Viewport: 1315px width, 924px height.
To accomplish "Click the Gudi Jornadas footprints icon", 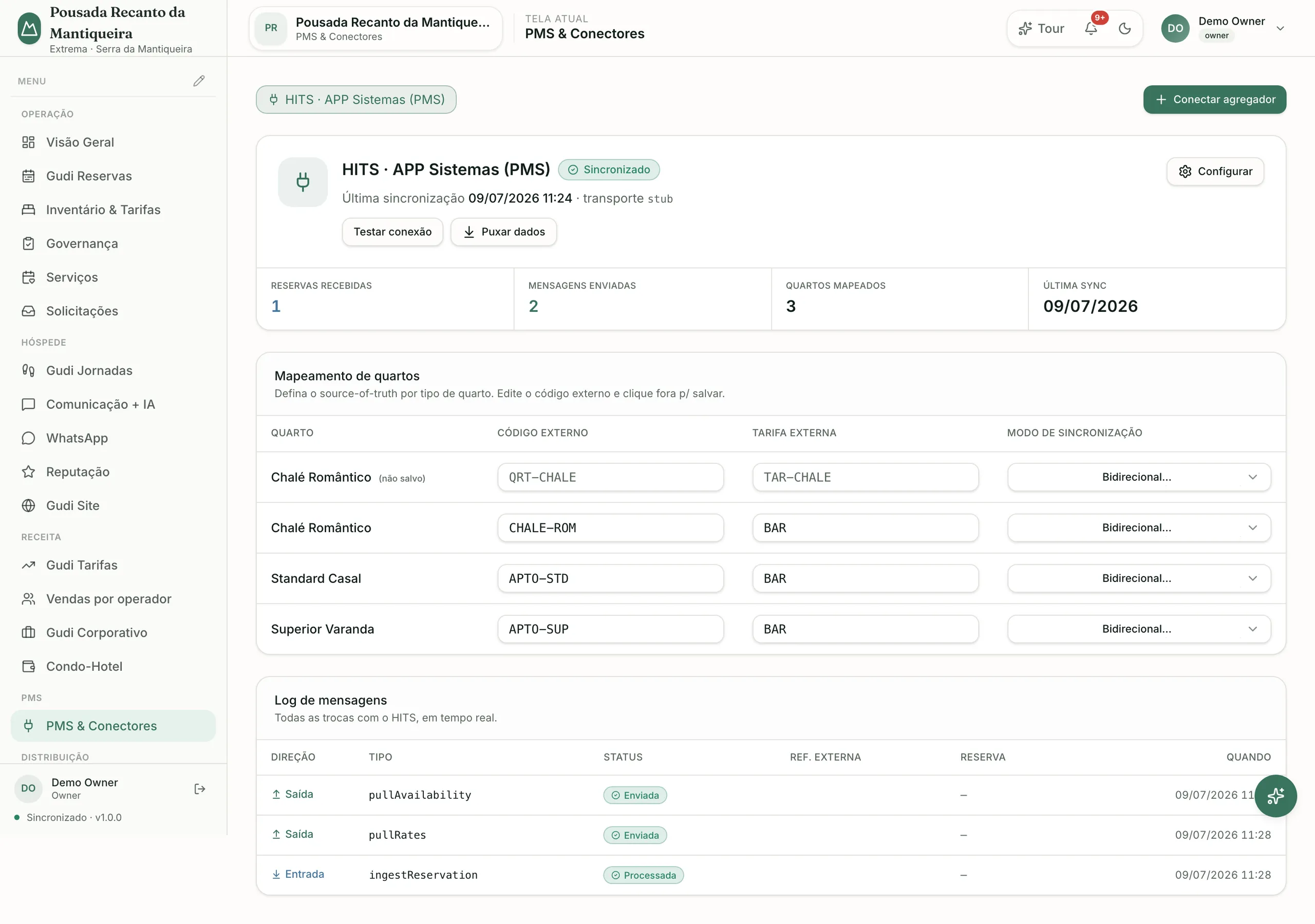I will [x=28, y=371].
